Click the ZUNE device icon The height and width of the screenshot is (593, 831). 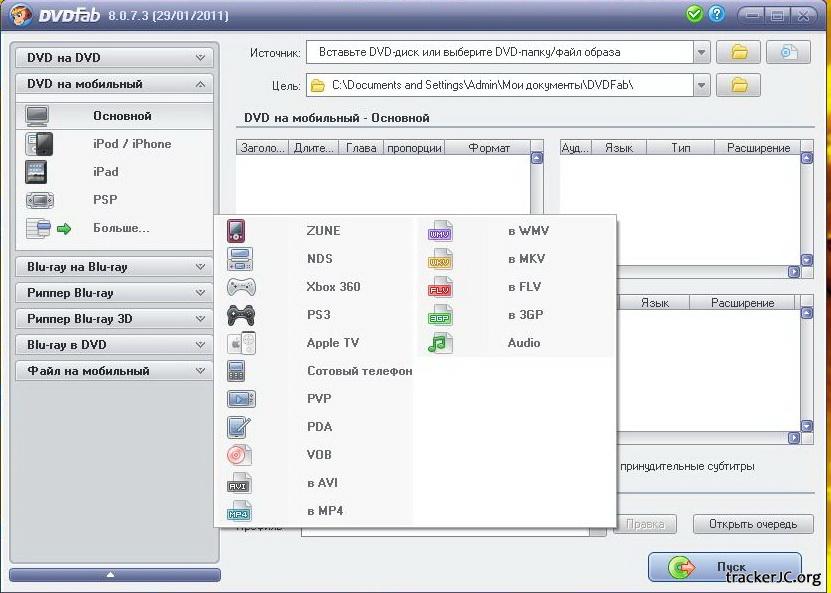[x=237, y=231]
